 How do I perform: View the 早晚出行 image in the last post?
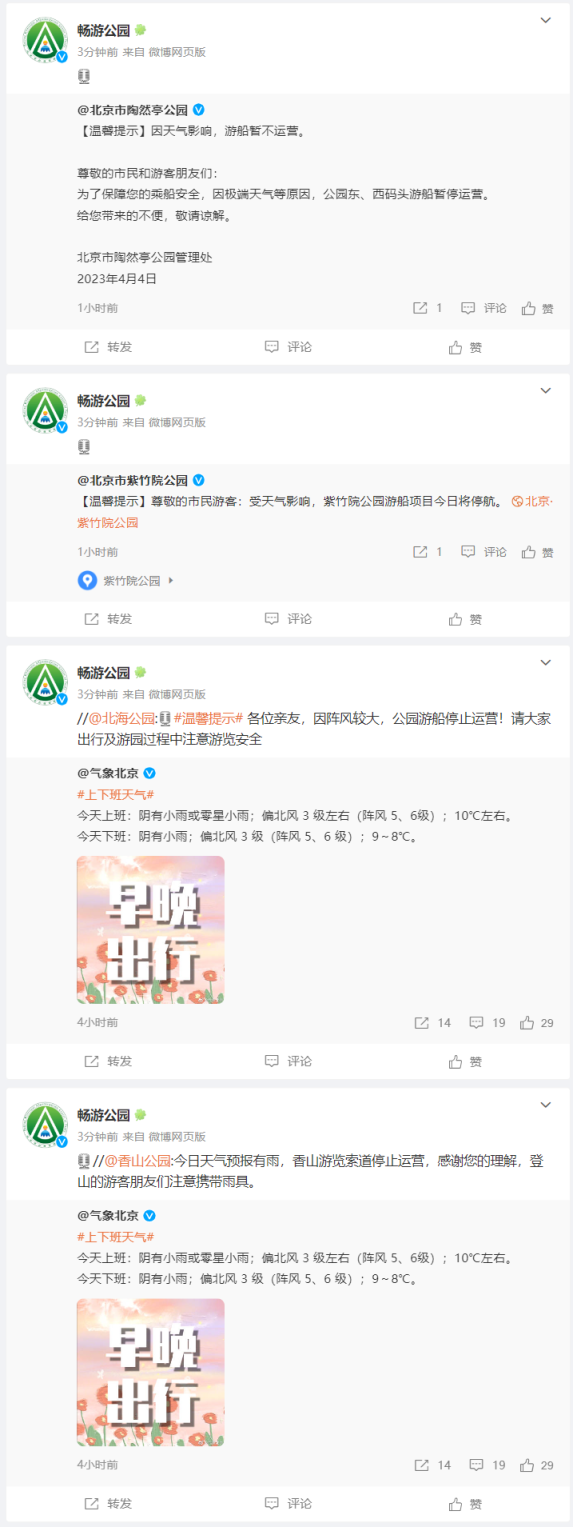pyautogui.click(x=151, y=1373)
